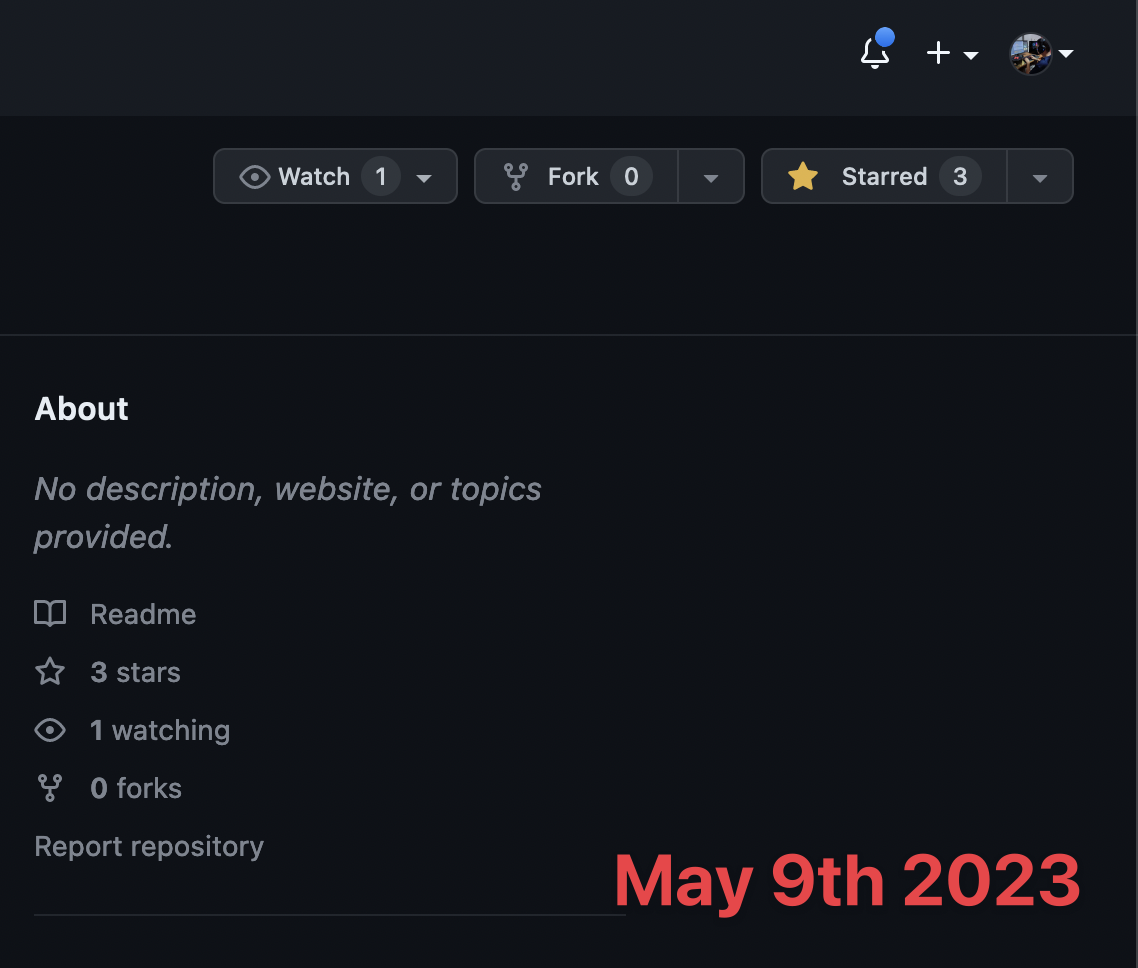Image resolution: width=1138 pixels, height=968 pixels.
Task: Open the create new menu from the plus caret
Action: pyautogui.click(x=971, y=56)
